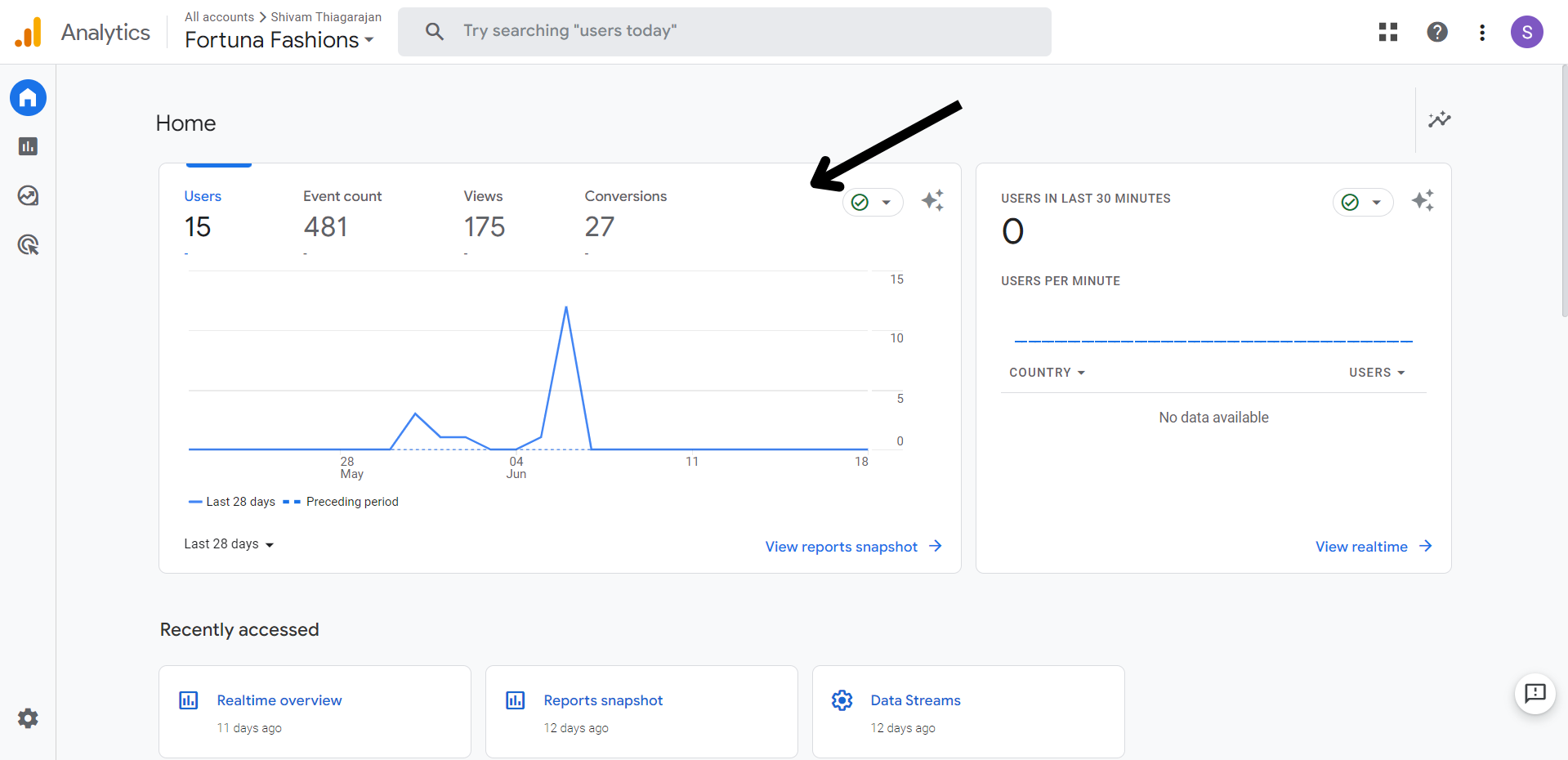This screenshot has width=1568, height=760.
Task: Click the Recently accessed heading
Action: click(239, 630)
